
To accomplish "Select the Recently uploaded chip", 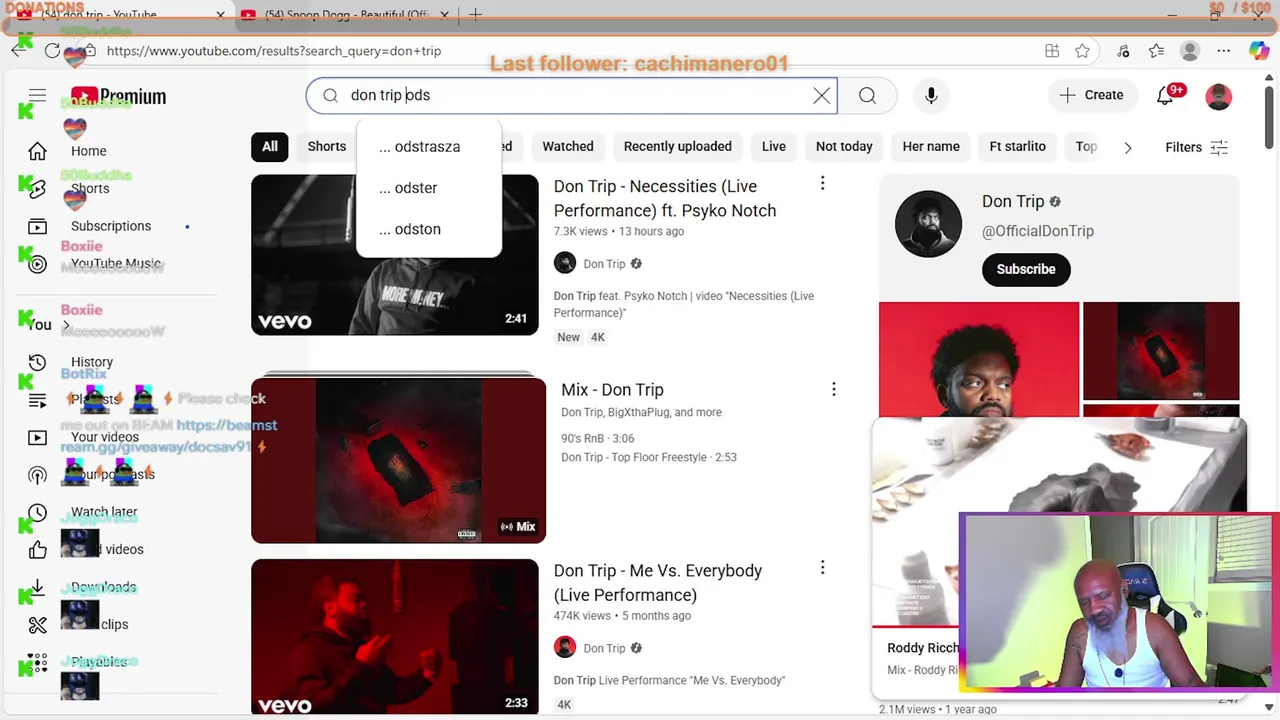I will tap(678, 146).
